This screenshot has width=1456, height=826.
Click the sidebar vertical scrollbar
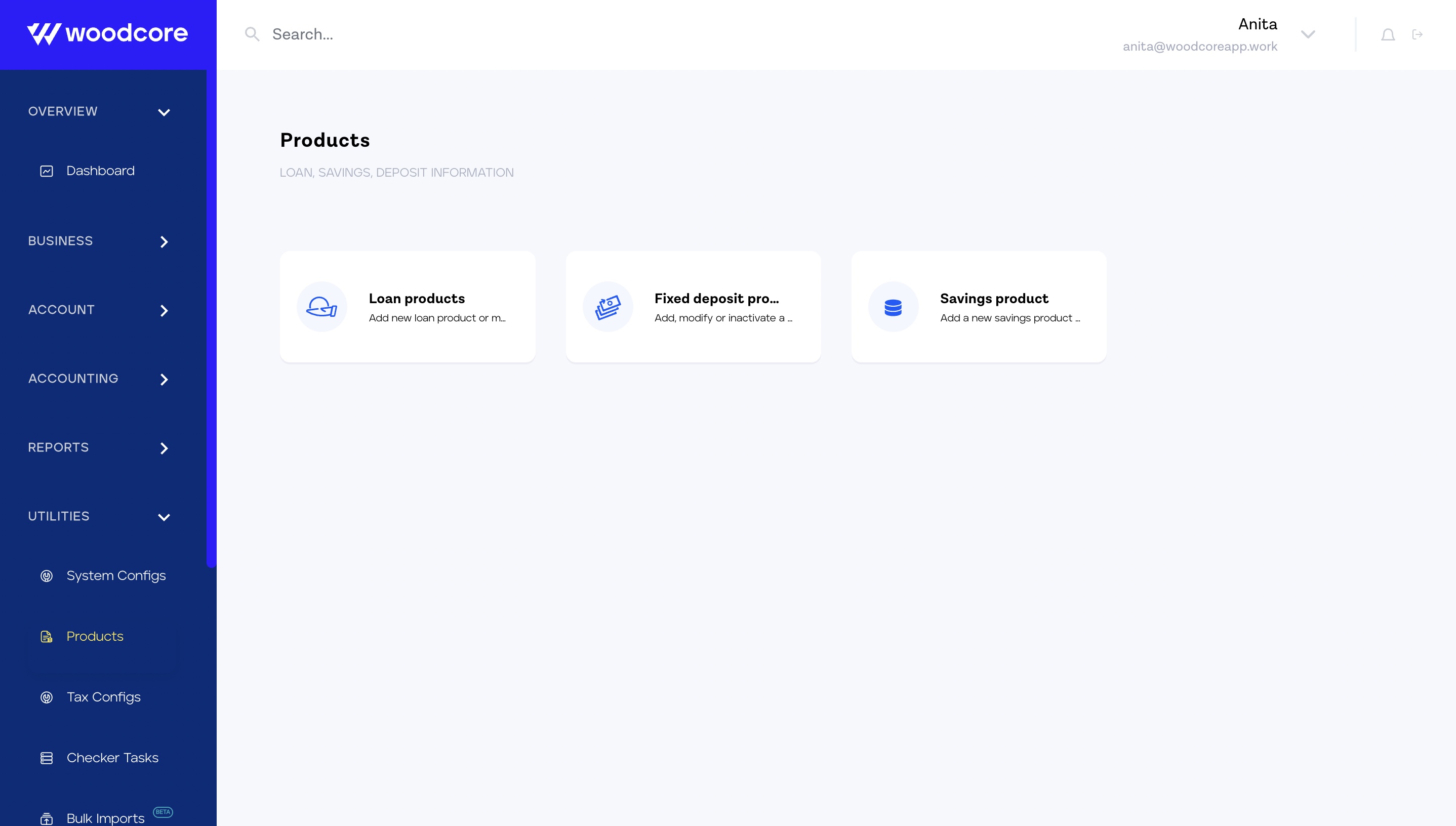[x=211, y=318]
